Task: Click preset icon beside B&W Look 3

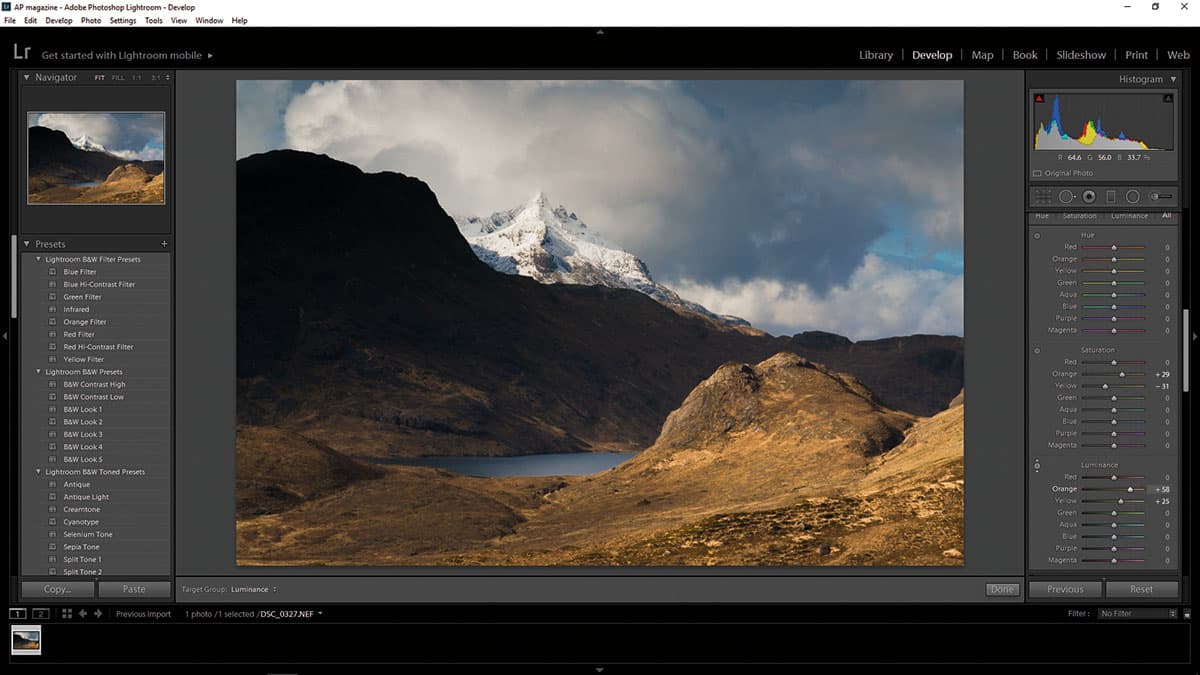Action: click(x=53, y=435)
